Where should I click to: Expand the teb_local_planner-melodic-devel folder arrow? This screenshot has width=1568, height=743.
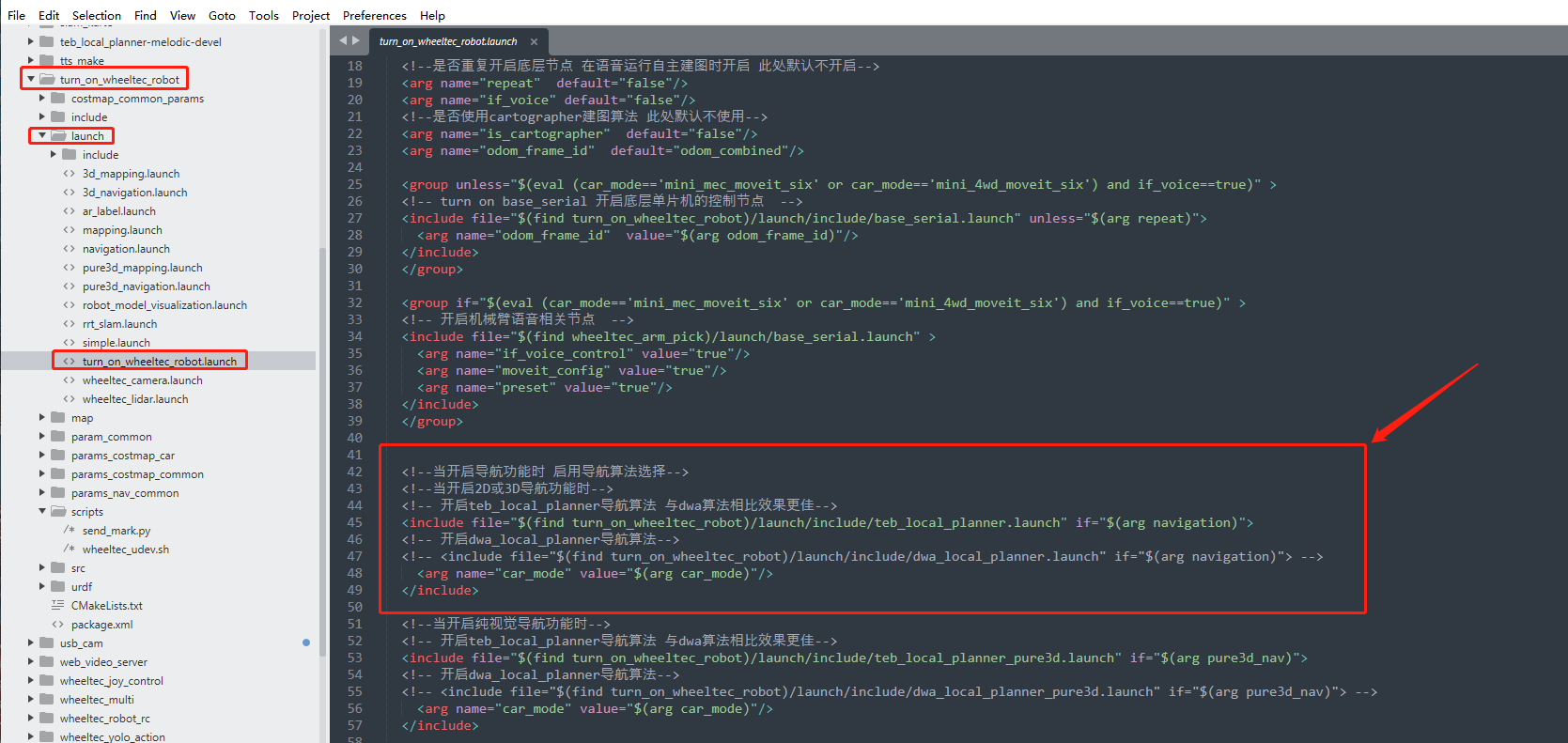(x=31, y=42)
